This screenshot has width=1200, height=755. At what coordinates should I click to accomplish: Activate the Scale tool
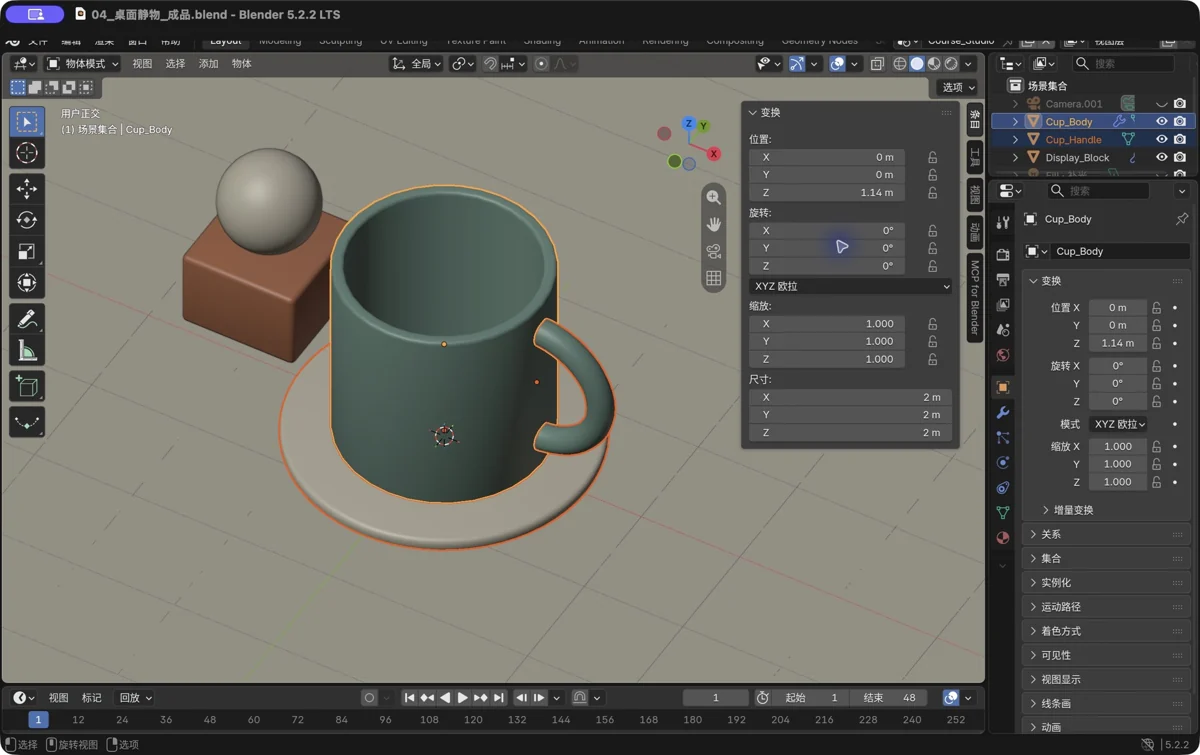tap(27, 251)
